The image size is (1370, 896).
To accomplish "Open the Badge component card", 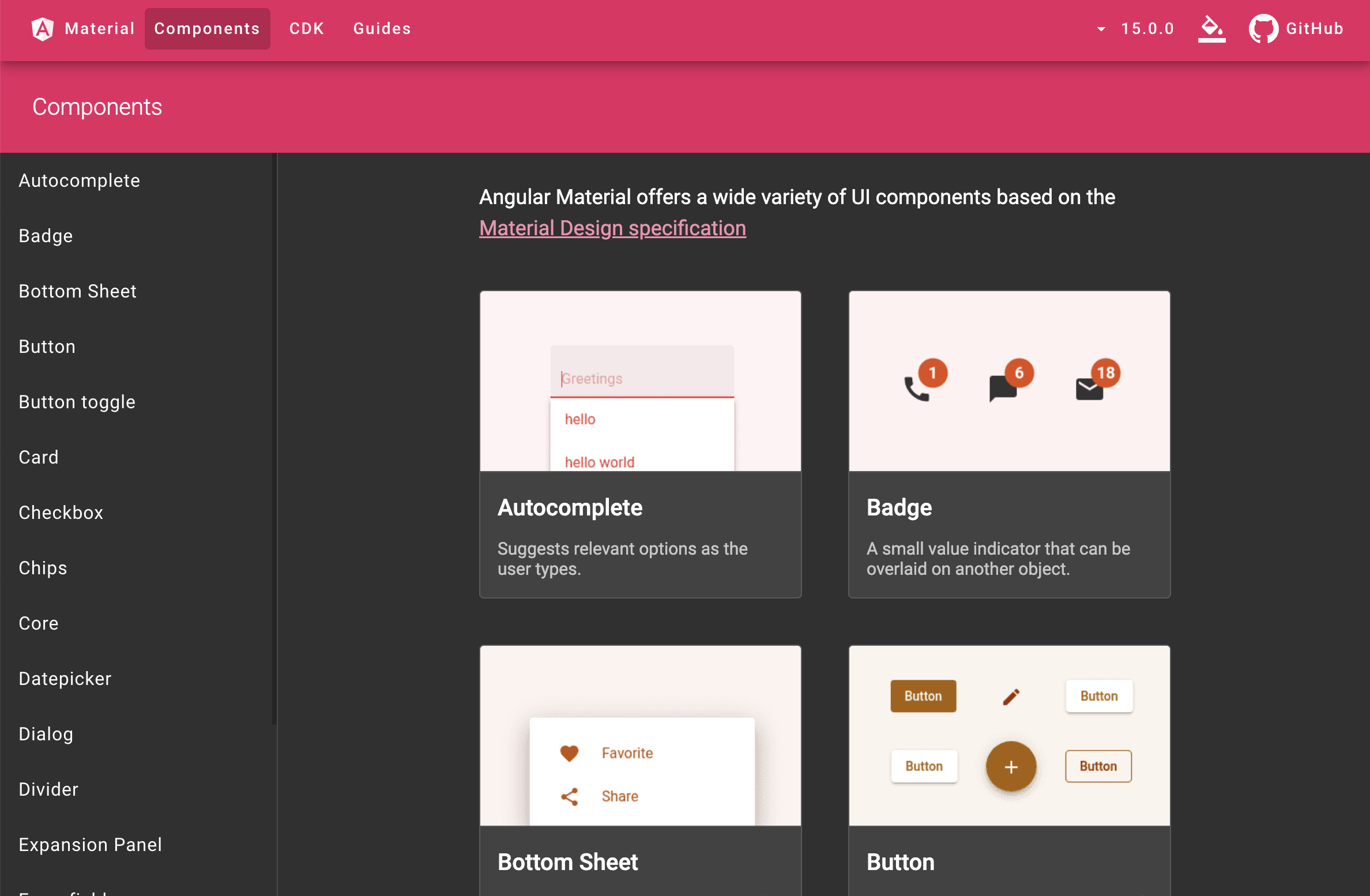I will click(1009, 444).
